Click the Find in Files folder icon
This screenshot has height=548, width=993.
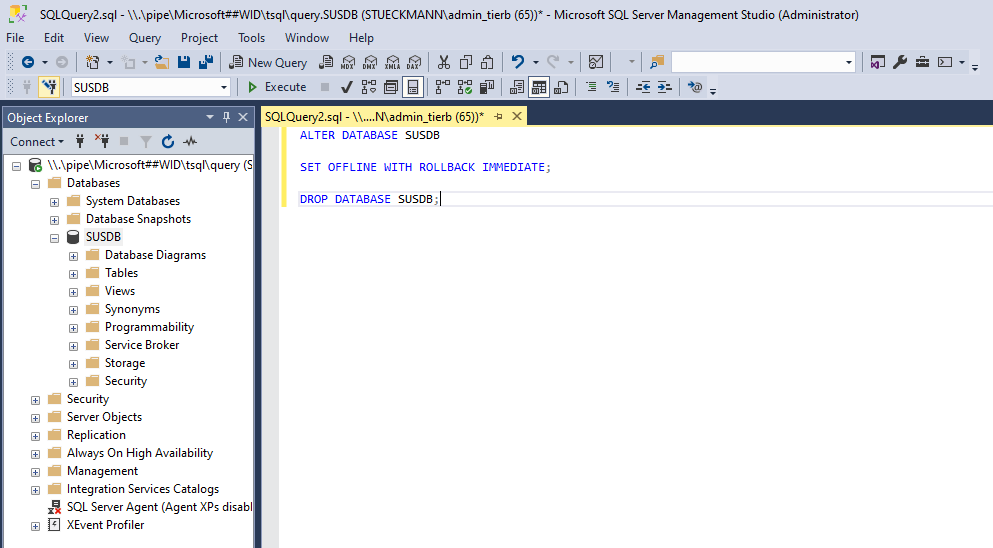(x=657, y=62)
